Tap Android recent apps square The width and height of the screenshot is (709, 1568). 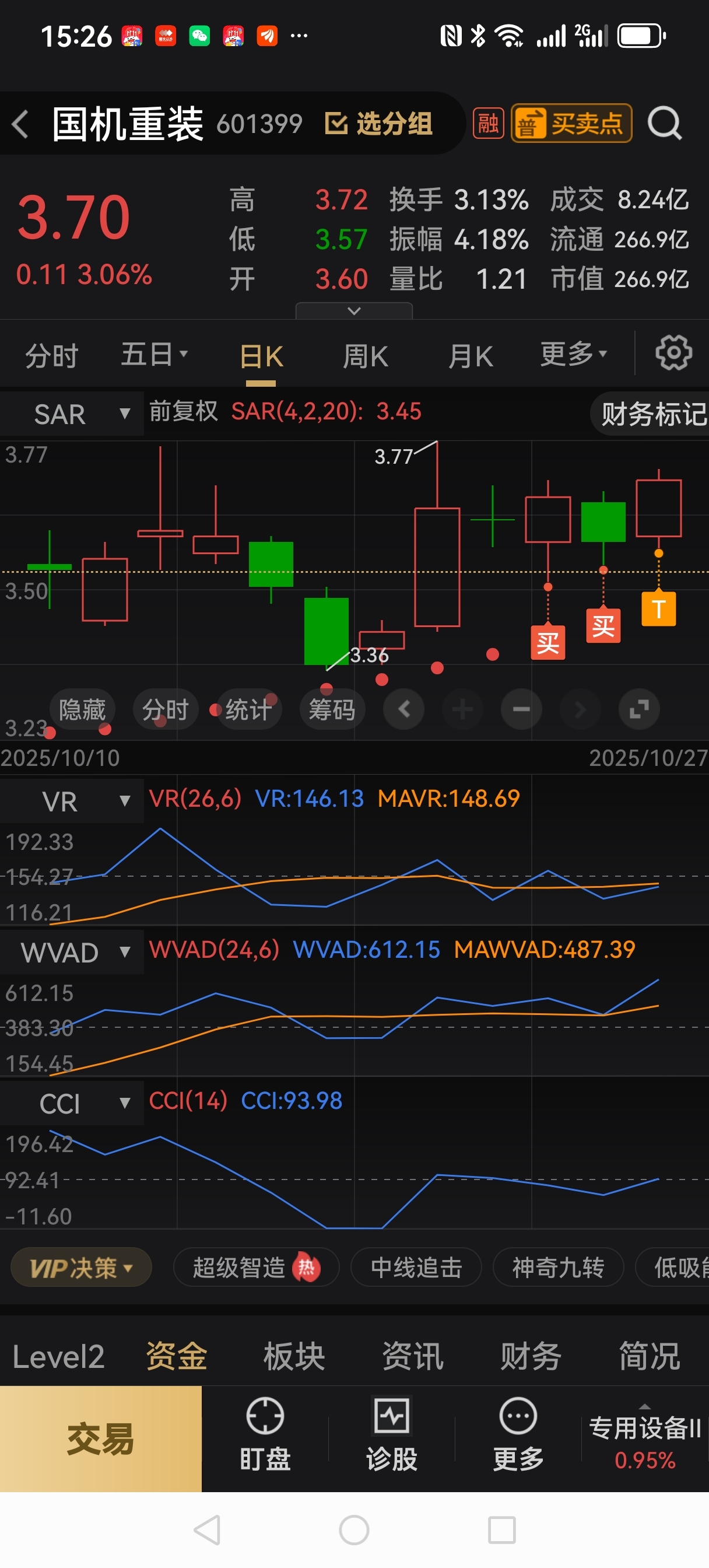(x=502, y=1529)
